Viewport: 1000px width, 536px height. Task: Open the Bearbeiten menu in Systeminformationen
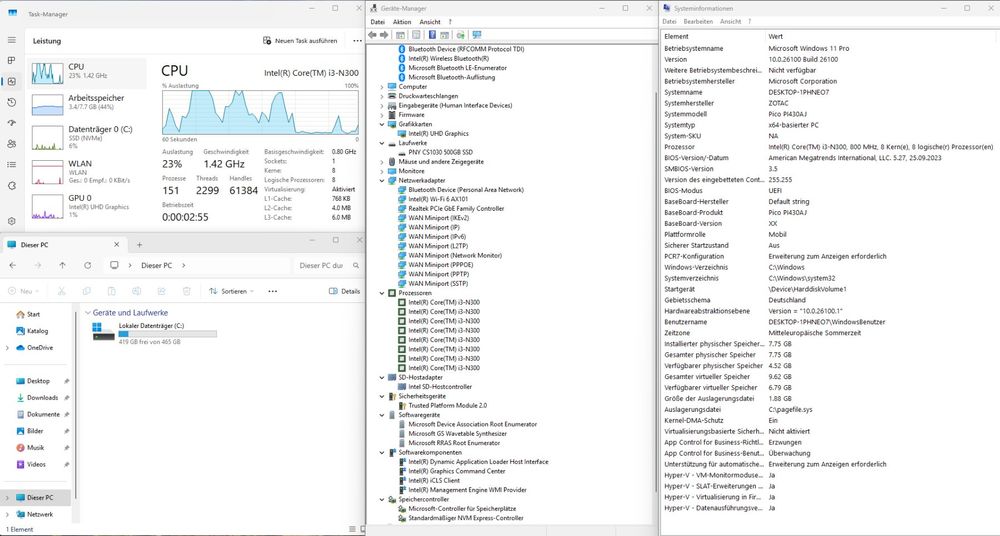(x=698, y=21)
